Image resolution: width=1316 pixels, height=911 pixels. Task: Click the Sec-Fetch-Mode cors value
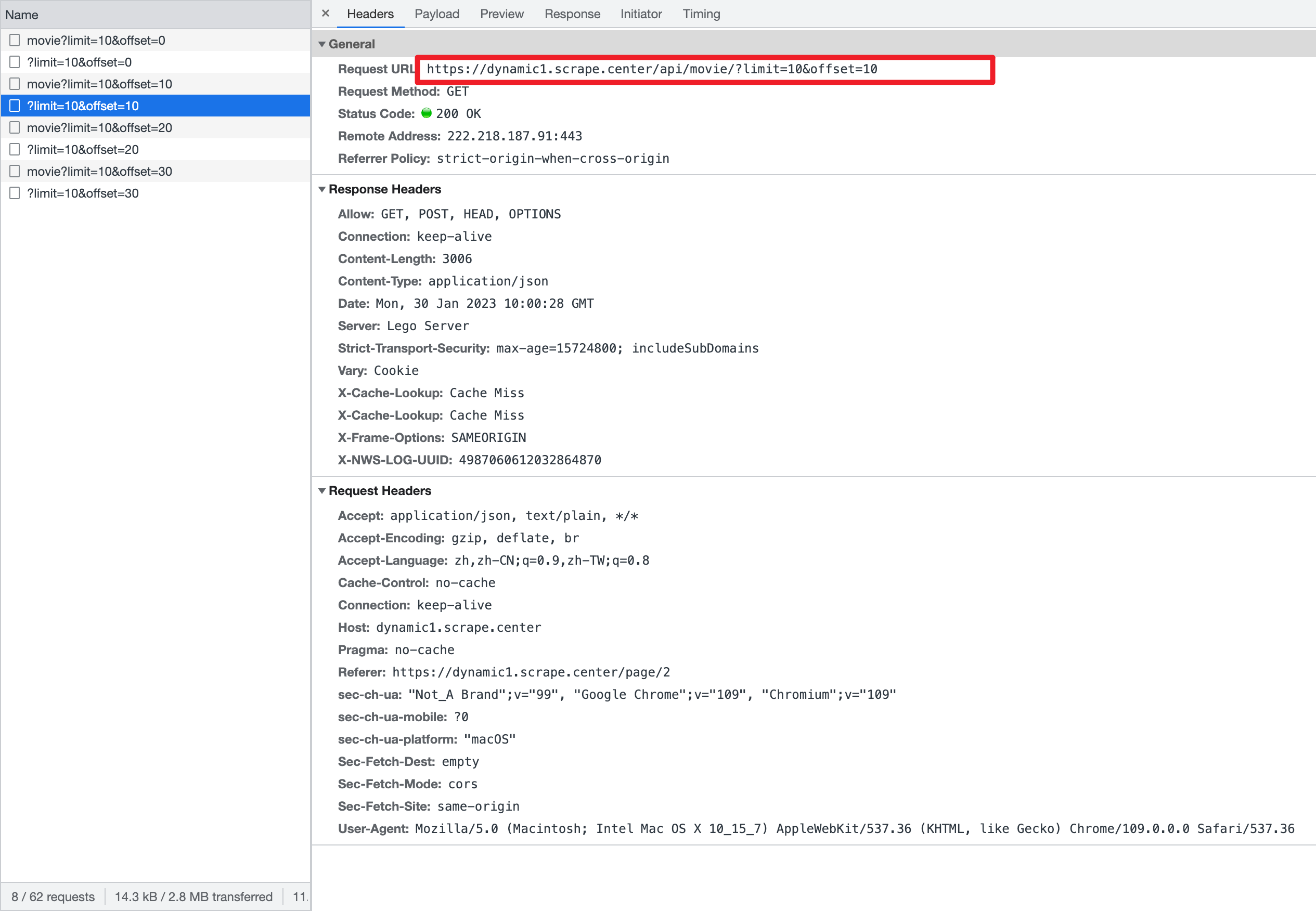[x=462, y=784]
